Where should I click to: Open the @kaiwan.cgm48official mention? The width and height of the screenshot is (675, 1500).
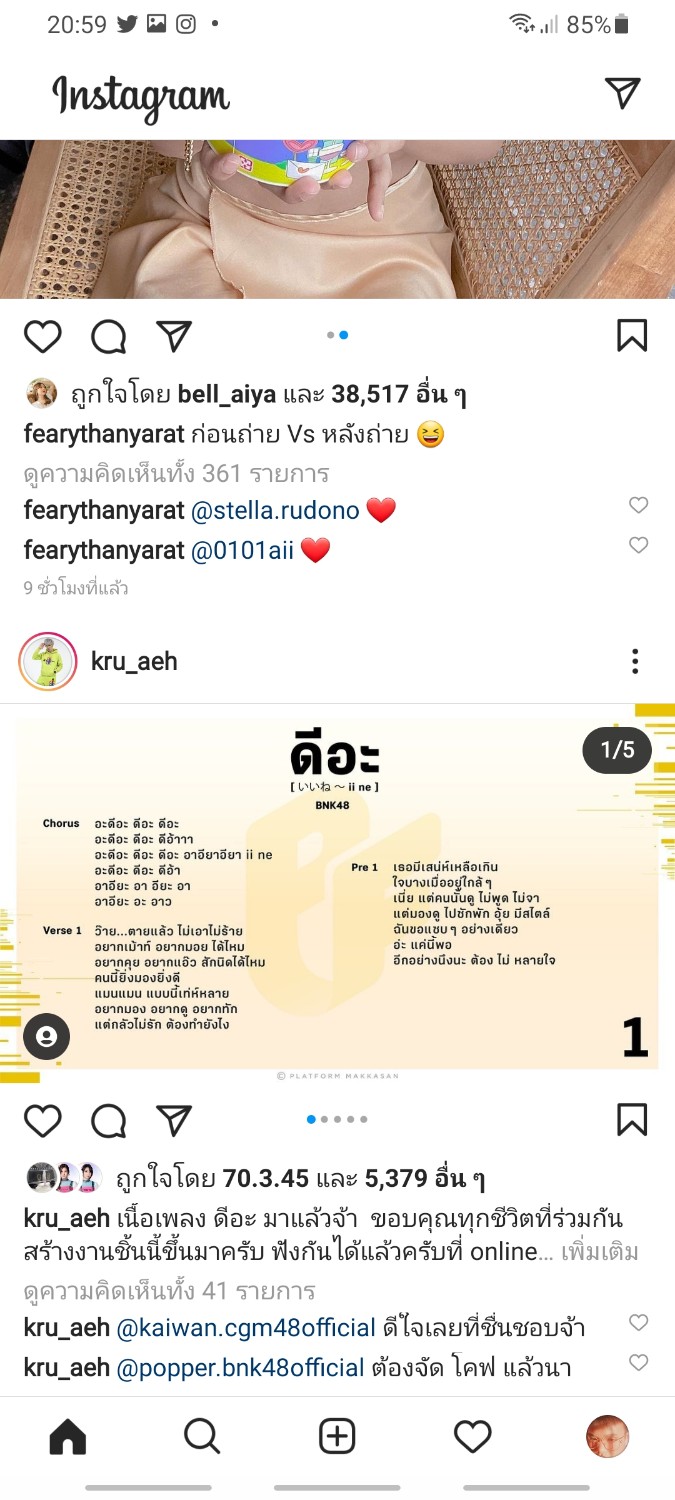[246, 1328]
